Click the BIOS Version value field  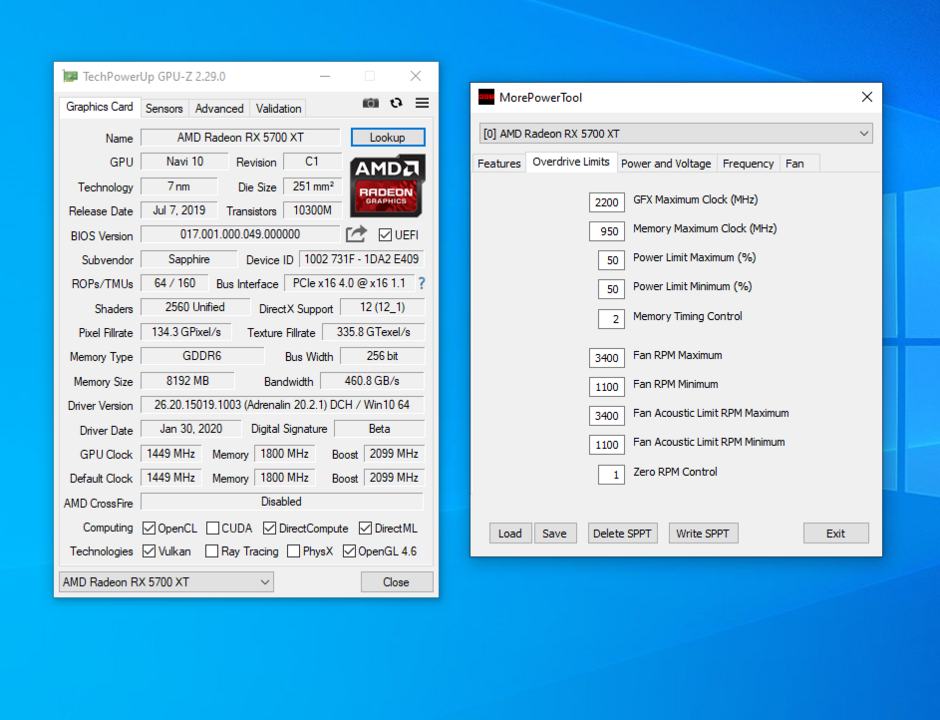click(240, 234)
